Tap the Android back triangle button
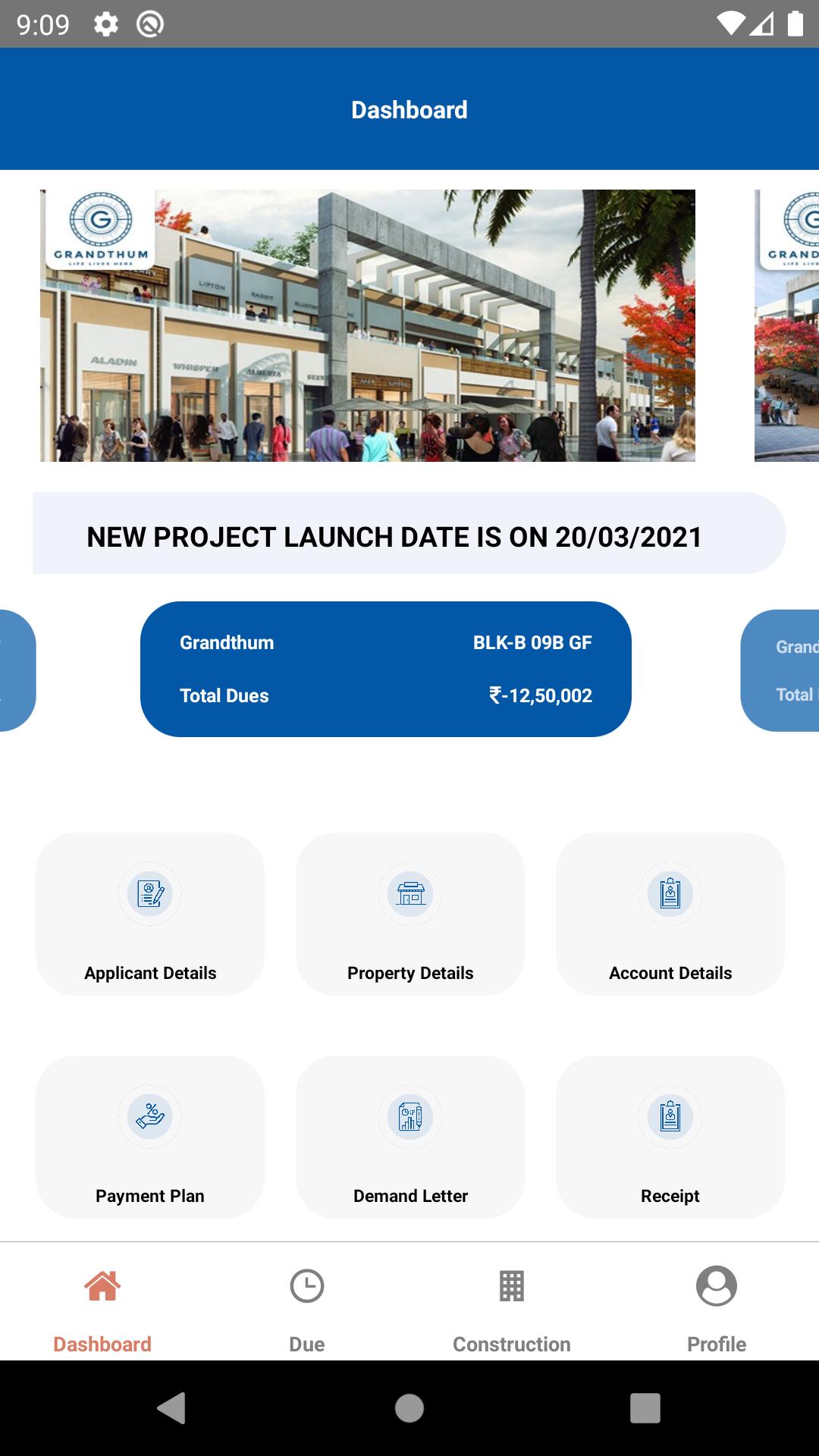 tap(171, 1408)
